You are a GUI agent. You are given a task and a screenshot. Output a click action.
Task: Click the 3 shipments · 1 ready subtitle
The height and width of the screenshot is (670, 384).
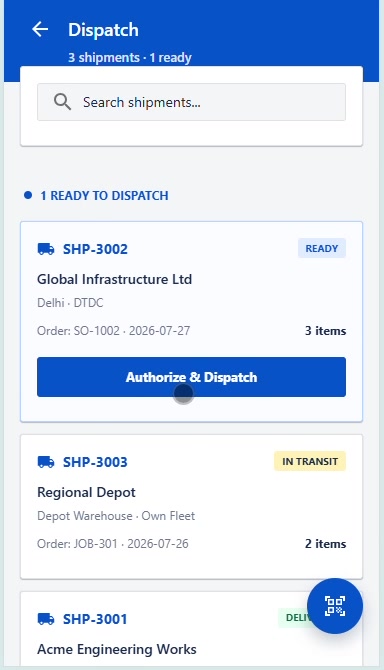pos(130,58)
